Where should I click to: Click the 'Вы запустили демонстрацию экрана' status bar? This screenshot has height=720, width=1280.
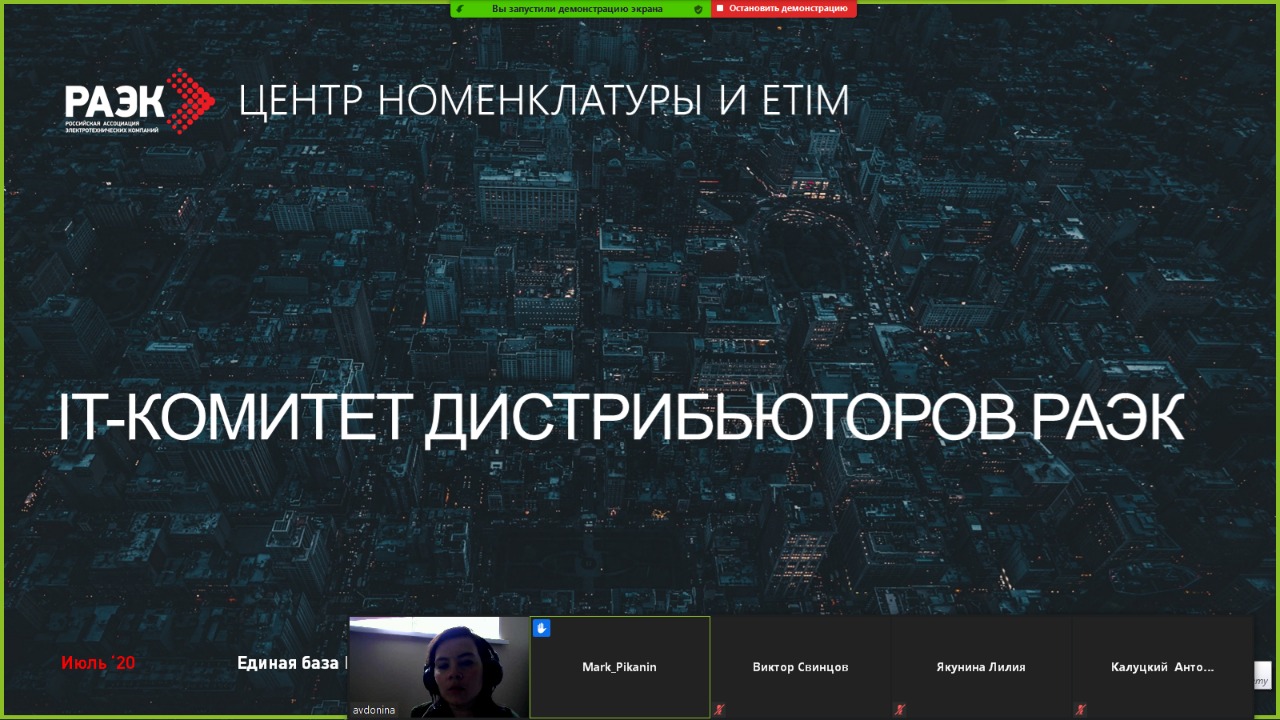coord(580,8)
